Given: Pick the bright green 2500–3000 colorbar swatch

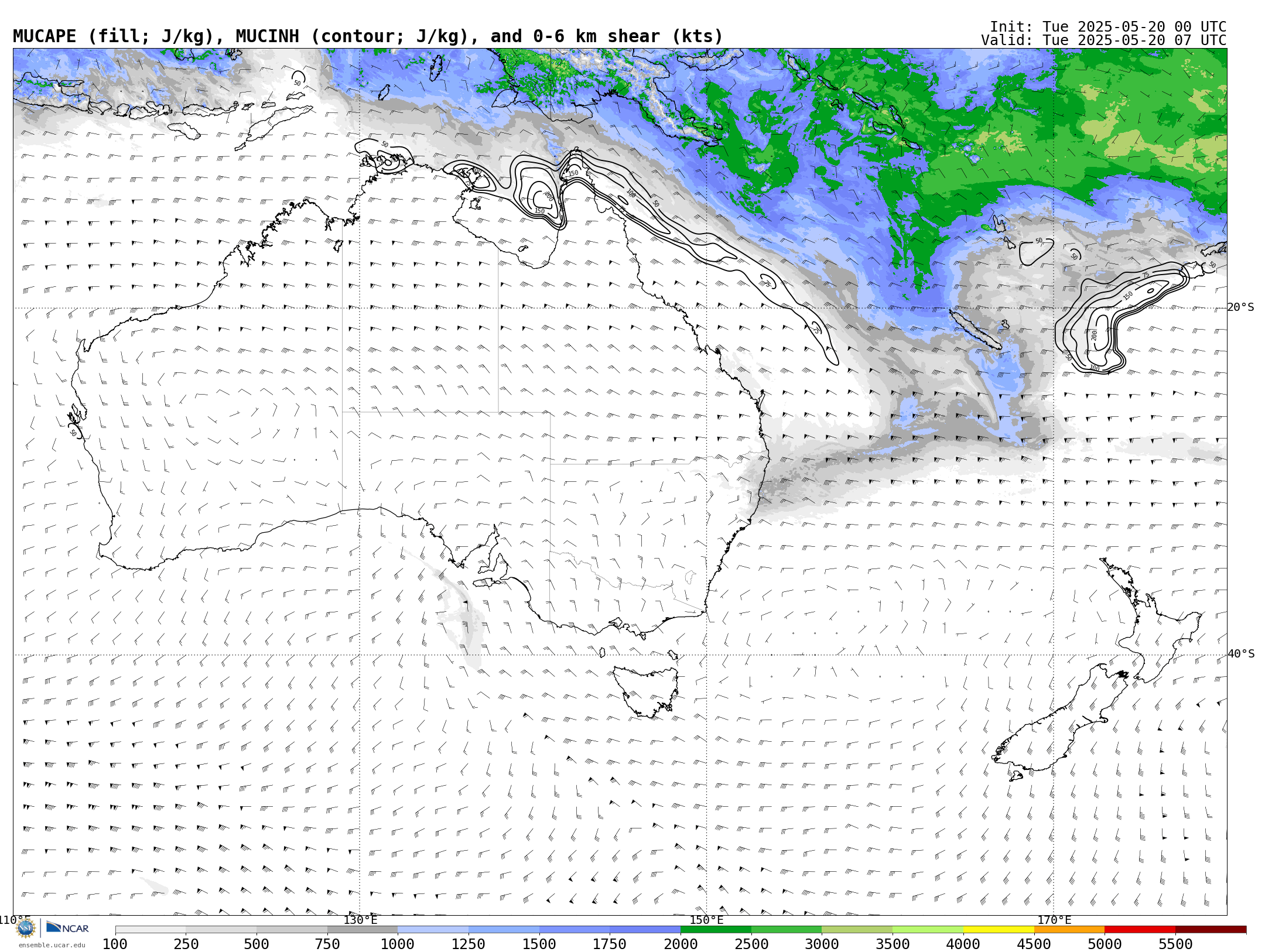Looking at the screenshot, I should point(787,930).
